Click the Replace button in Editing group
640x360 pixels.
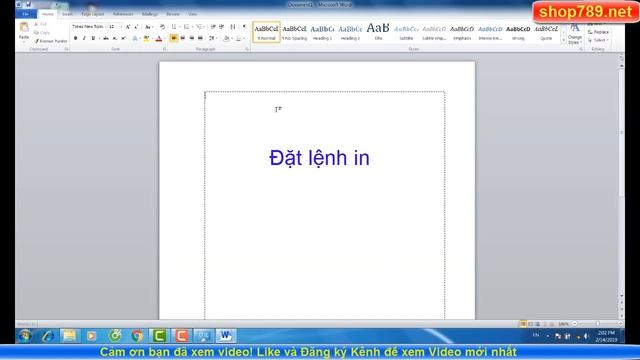[x=598, y=32]
